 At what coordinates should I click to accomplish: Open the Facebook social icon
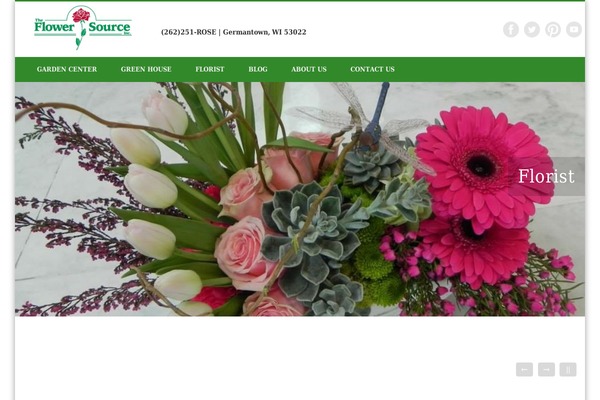[x=511, y=29]
